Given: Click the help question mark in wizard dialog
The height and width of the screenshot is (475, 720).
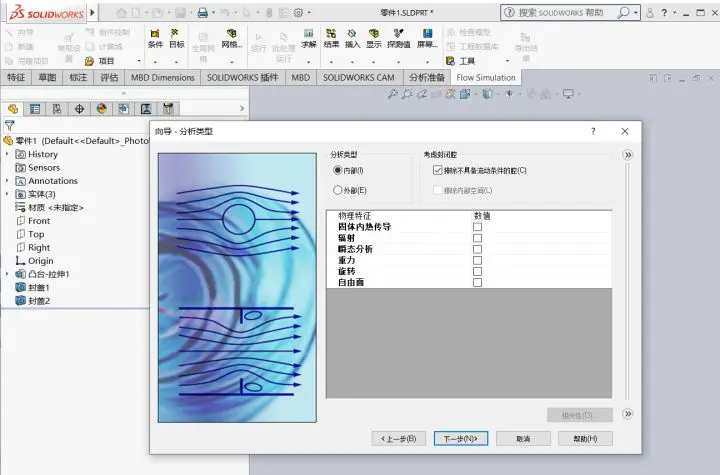Looking at the screenshot, I should pyautogui.click(x=593, y=131).
